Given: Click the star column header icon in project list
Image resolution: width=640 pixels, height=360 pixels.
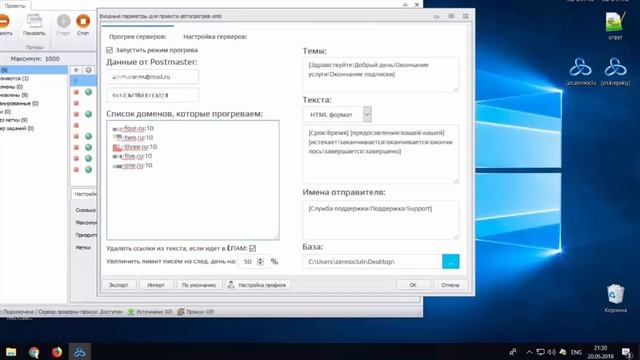Looking at the screenshot, I should 76,70.
